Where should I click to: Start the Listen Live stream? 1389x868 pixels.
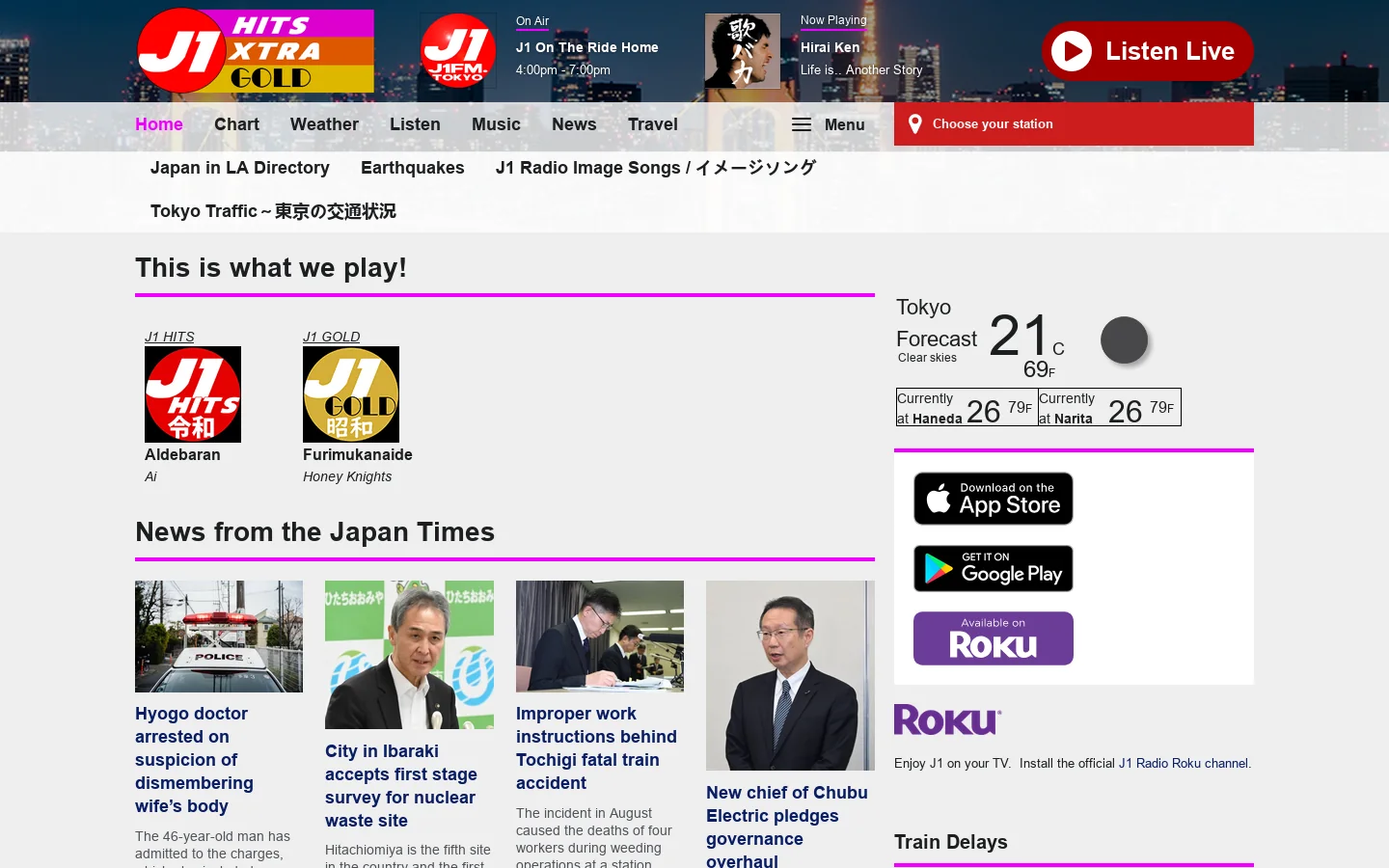(1147, 51)
